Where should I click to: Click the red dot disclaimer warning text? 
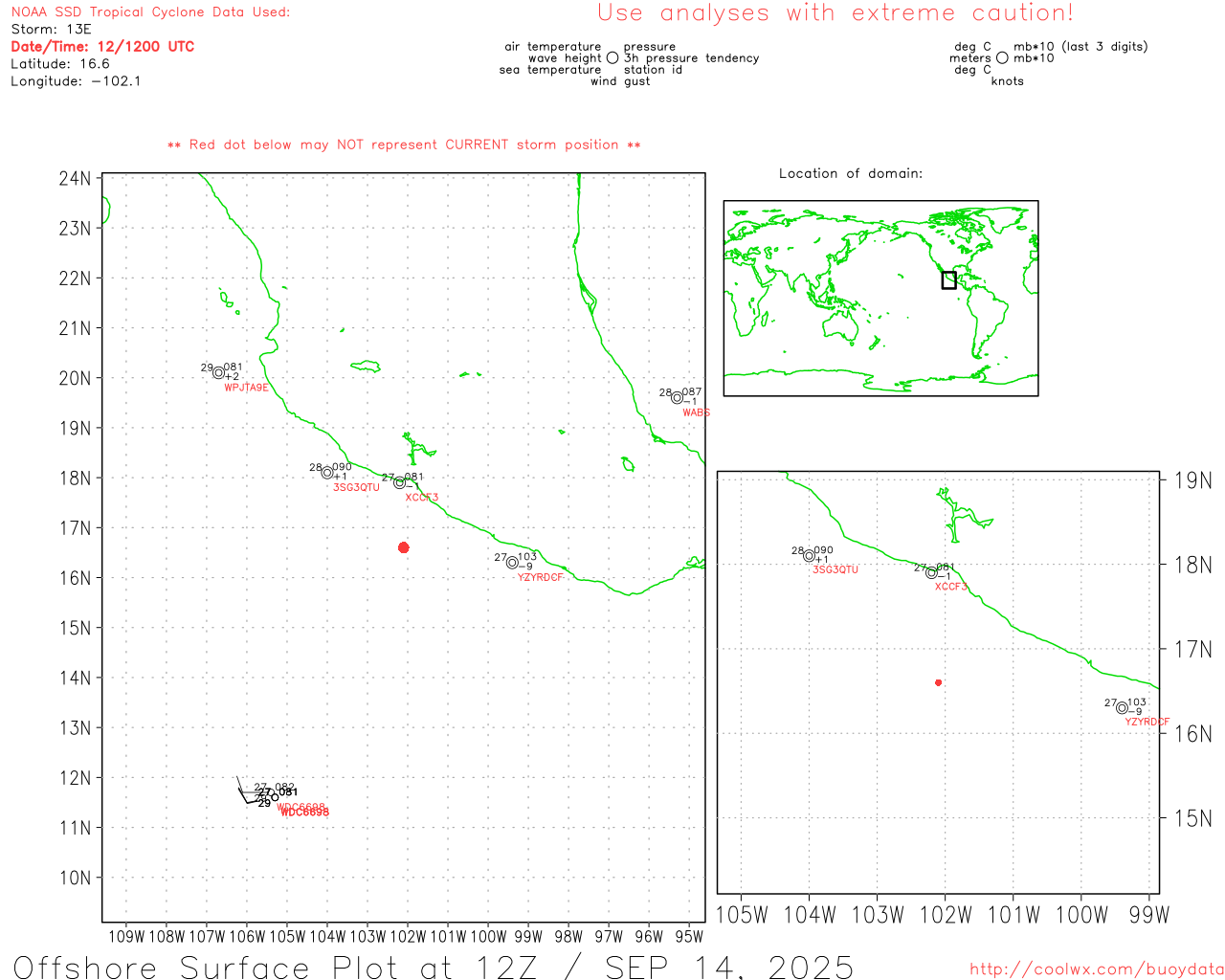coord(404,145)
